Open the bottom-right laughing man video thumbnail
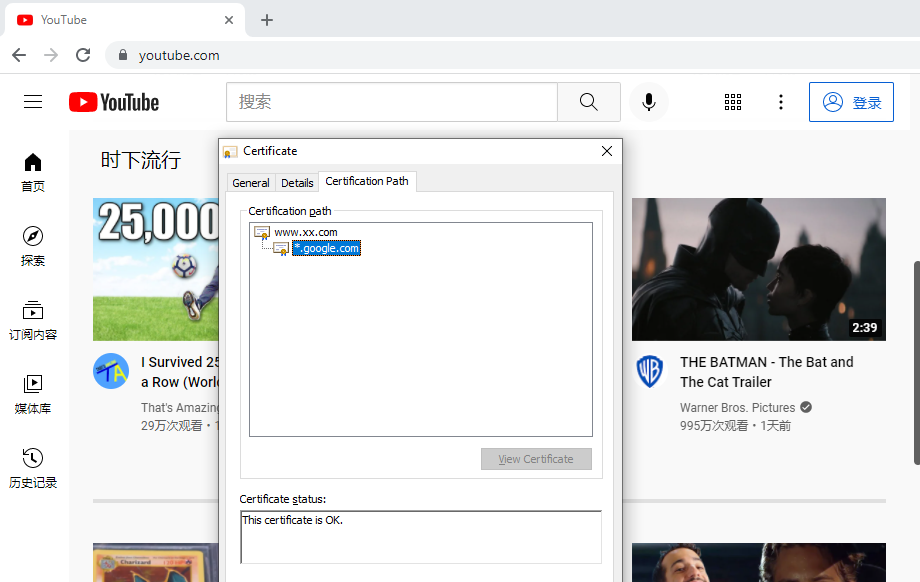 tap(759, 562)
